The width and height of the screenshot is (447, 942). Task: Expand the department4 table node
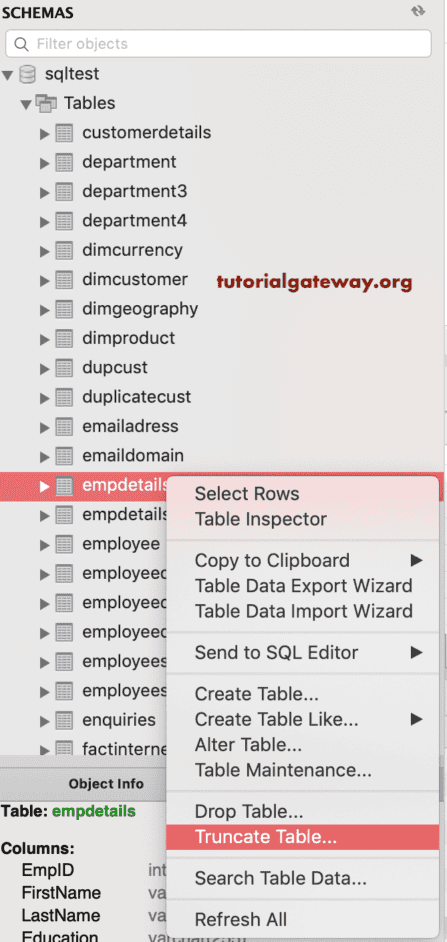pos(44,222)
